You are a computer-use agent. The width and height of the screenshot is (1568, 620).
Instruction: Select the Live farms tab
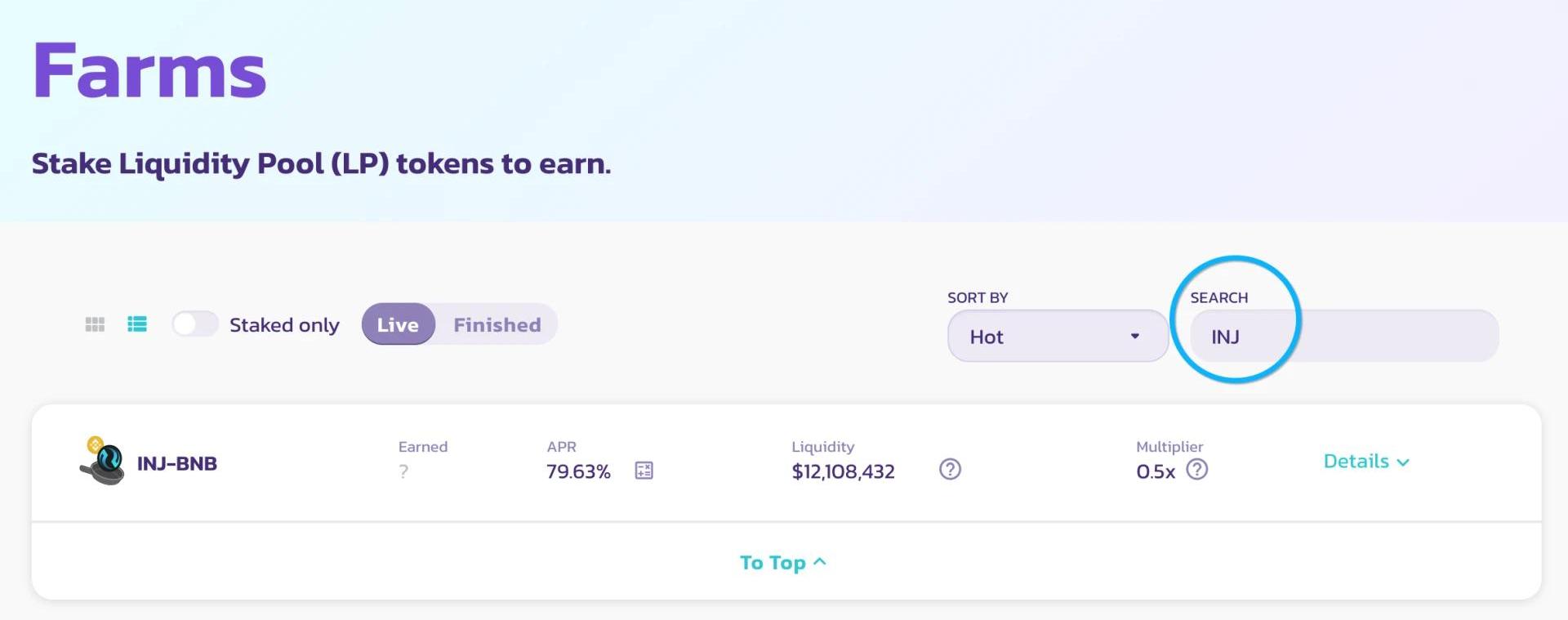[x=398, y=325]
